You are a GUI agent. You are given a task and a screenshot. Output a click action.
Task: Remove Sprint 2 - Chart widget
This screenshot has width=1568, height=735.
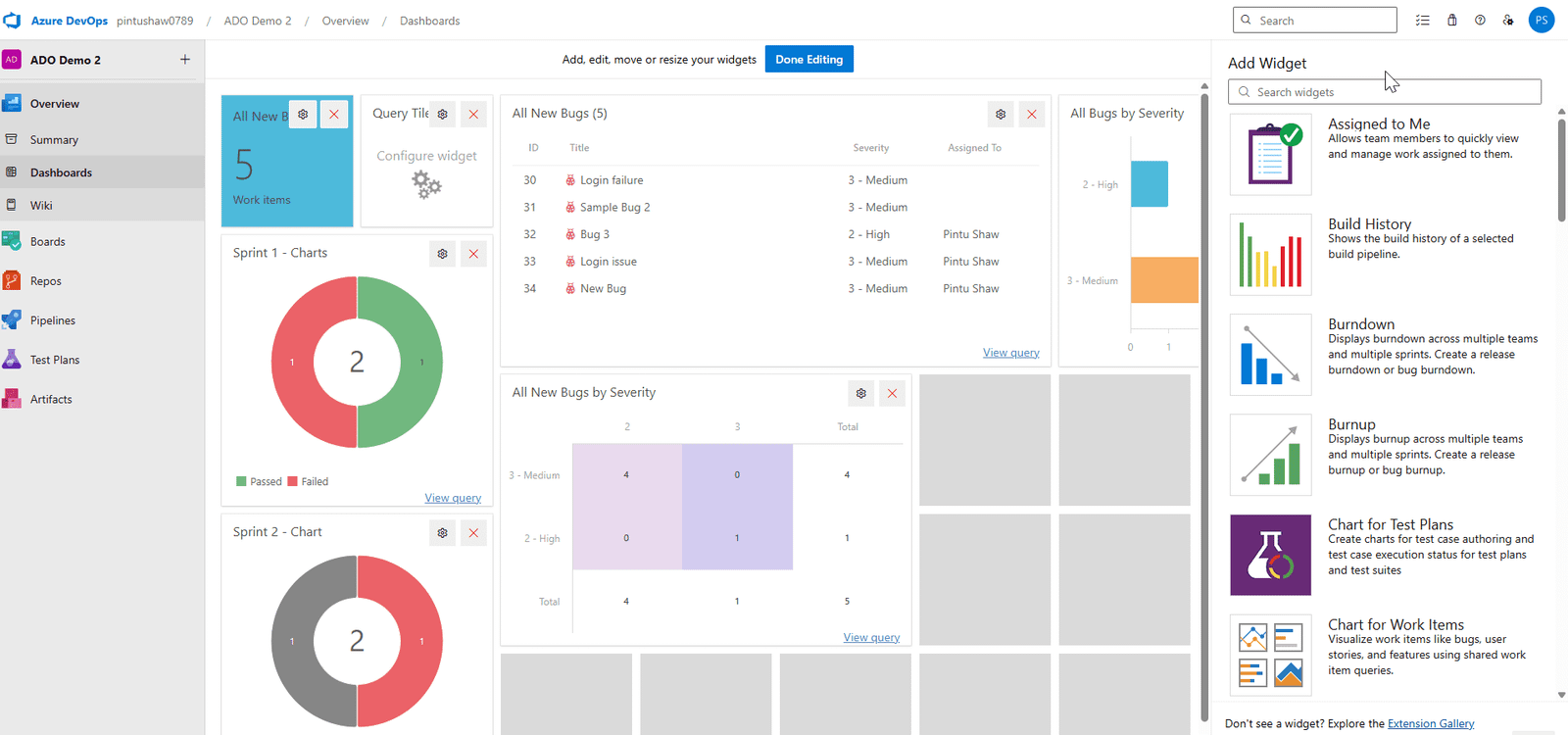473,533
